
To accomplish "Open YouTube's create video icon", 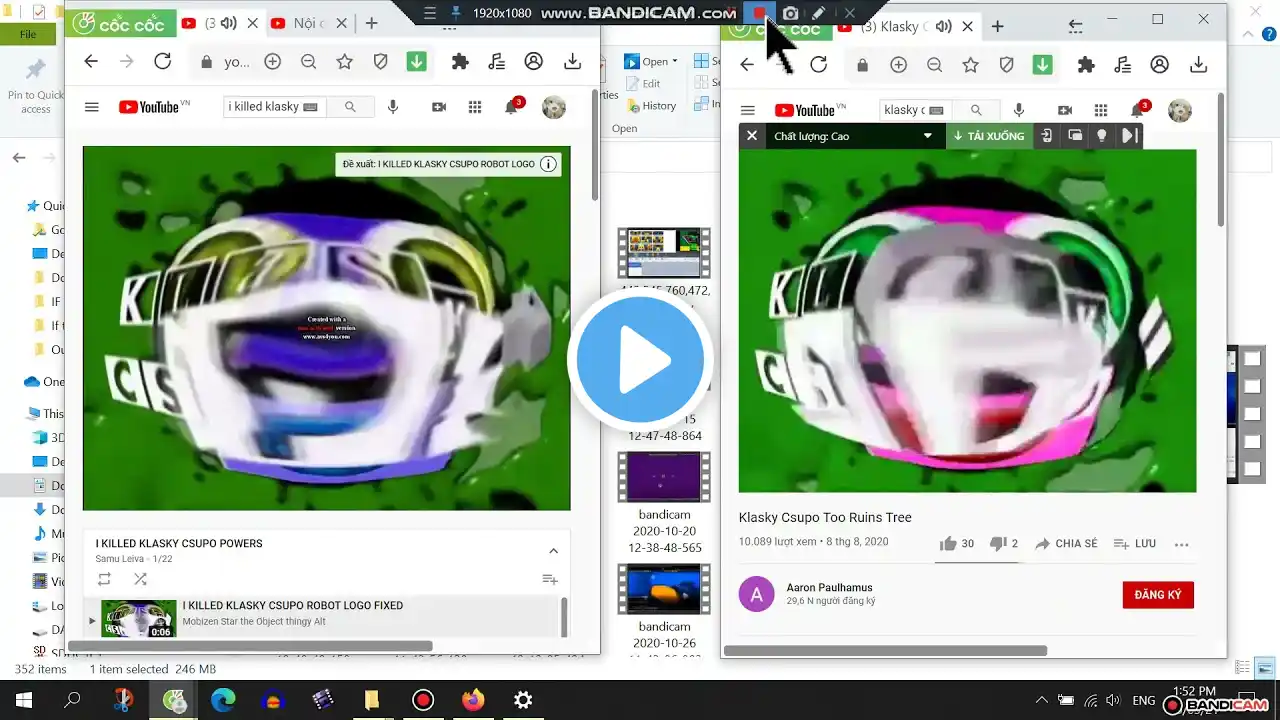I will tap(438, 107).
